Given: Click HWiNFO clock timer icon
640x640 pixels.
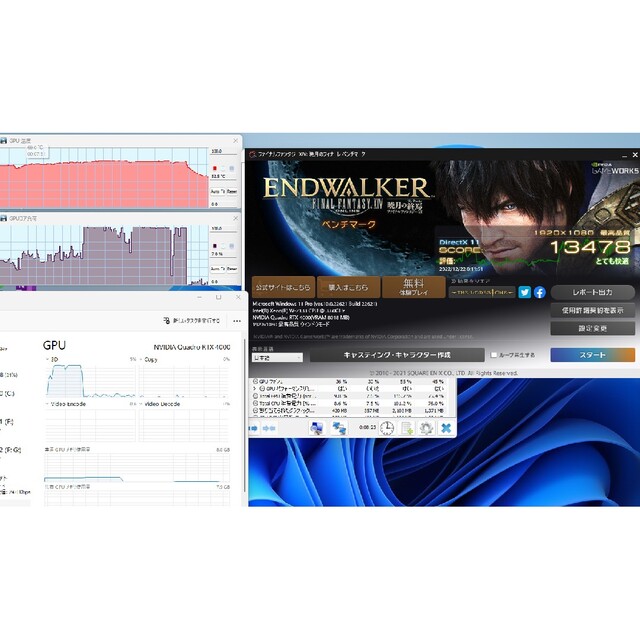Looking at the screenshot, I should pyautogui.click(x=387, y=428).
